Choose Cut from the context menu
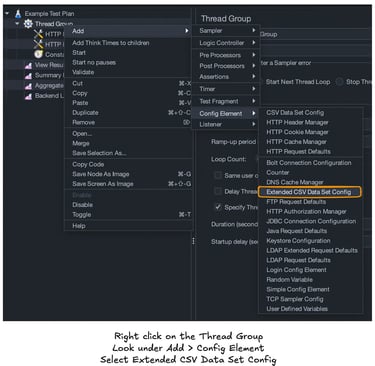The width and height of the screenshot is (375, 366). (x=128, y=83)
